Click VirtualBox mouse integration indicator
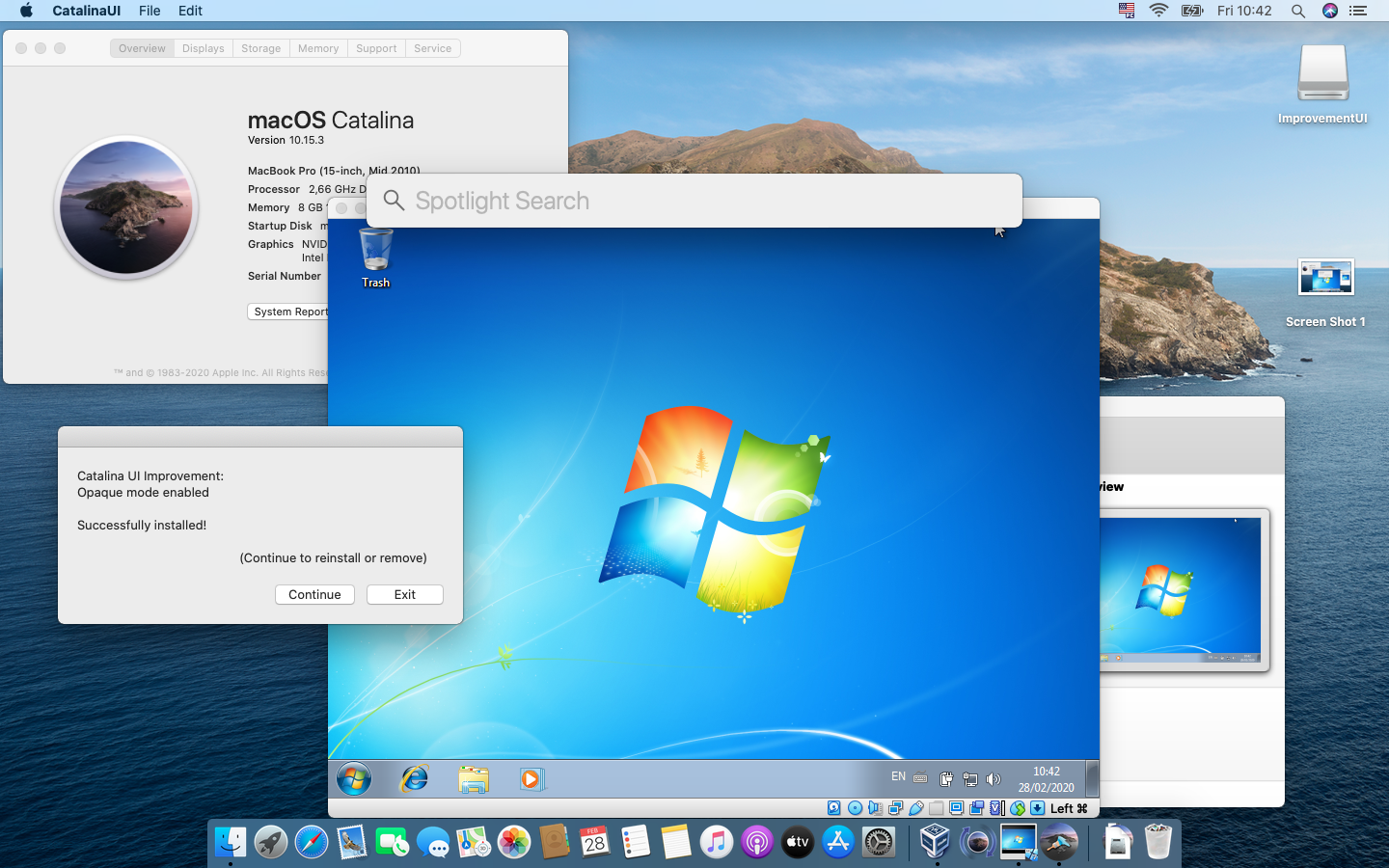1389x868 pixels. point(1019,808)
